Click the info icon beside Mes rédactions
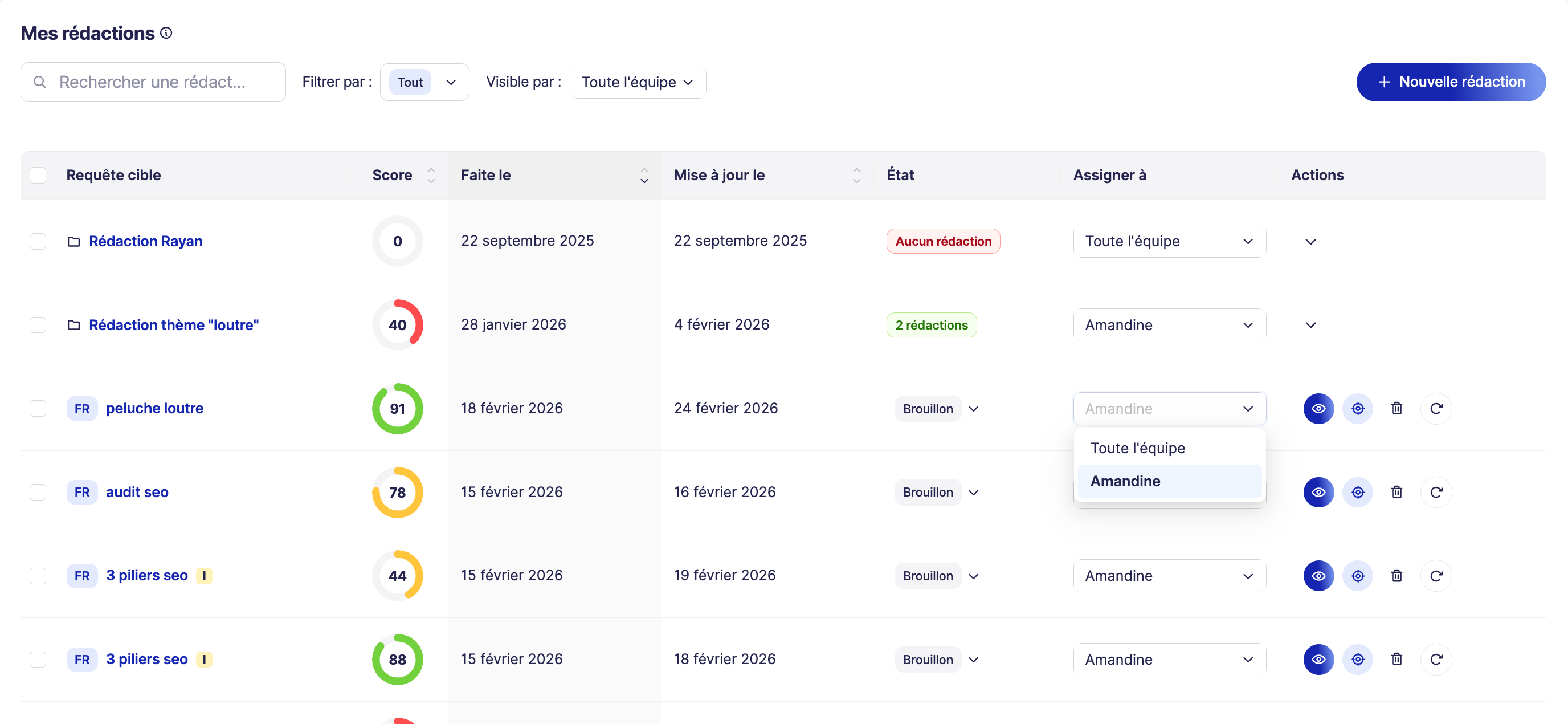This screenshot has width=1568, height=724. click(x=166, y=33)
